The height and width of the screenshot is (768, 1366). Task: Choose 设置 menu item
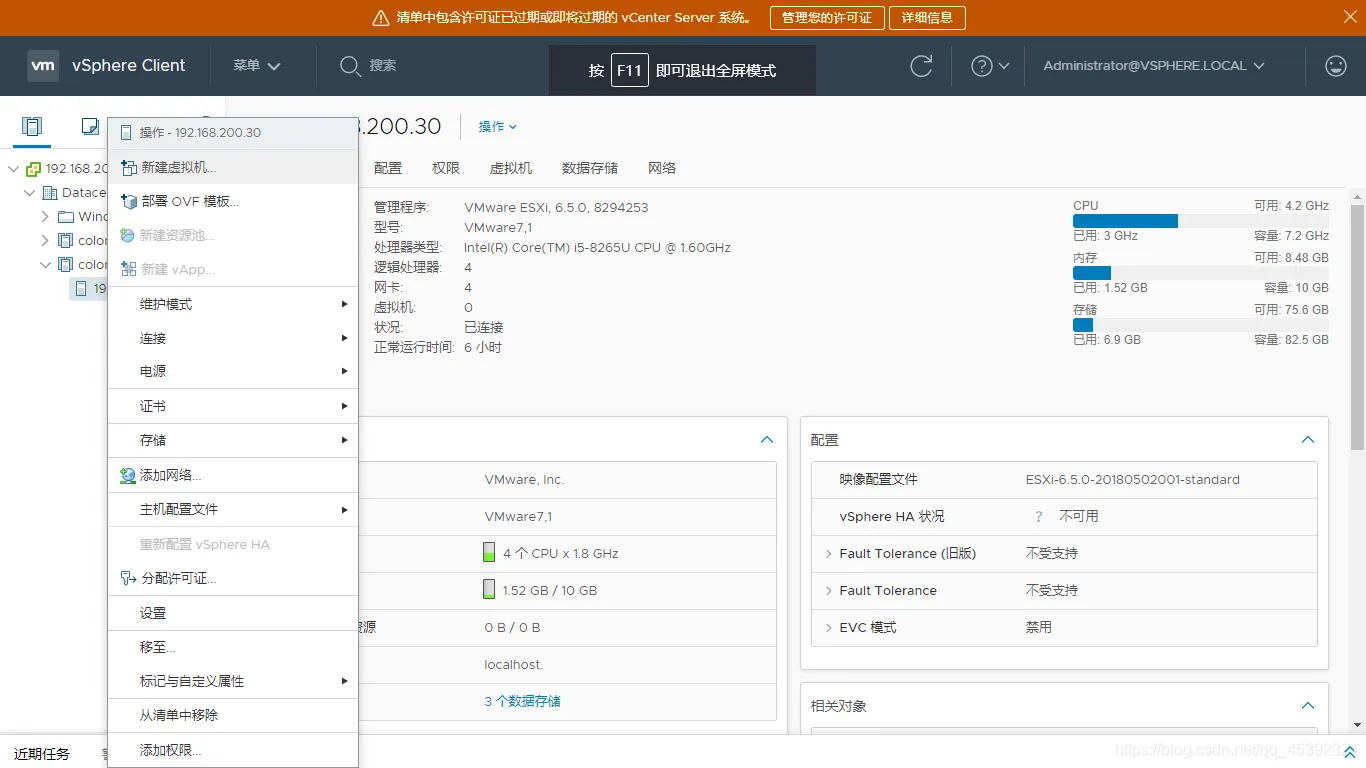pyautogui.click(x=233, y=613)
